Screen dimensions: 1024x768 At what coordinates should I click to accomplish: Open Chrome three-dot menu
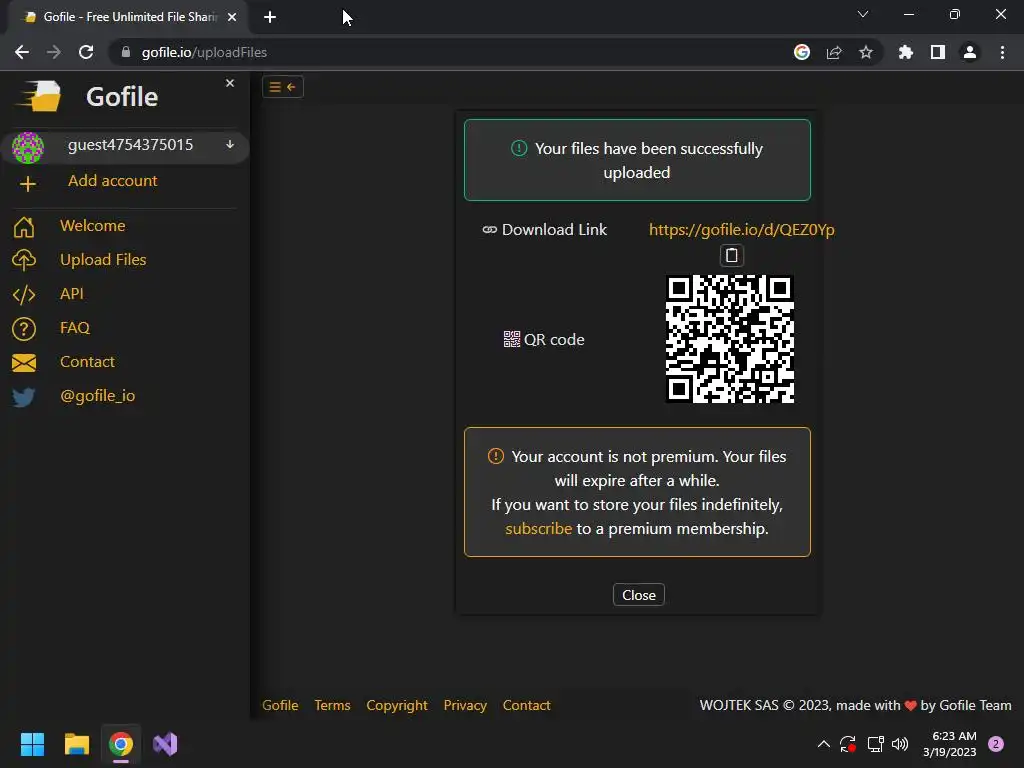point(1002,52)
